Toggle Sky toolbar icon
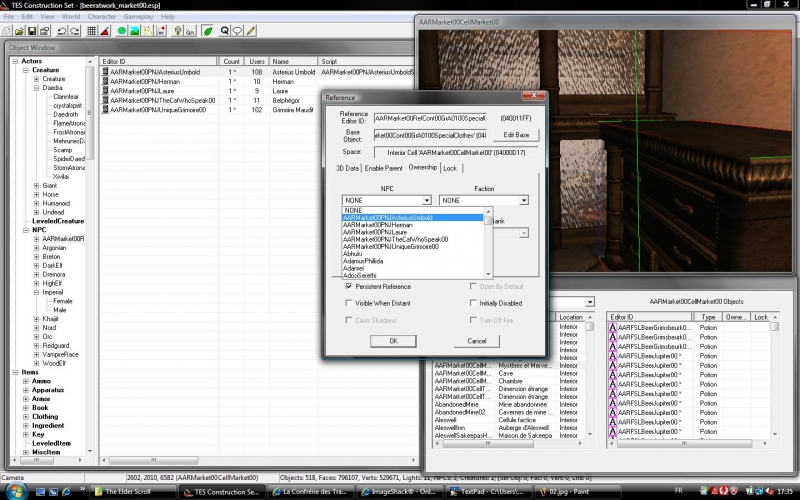 click(x=190, y=31)
